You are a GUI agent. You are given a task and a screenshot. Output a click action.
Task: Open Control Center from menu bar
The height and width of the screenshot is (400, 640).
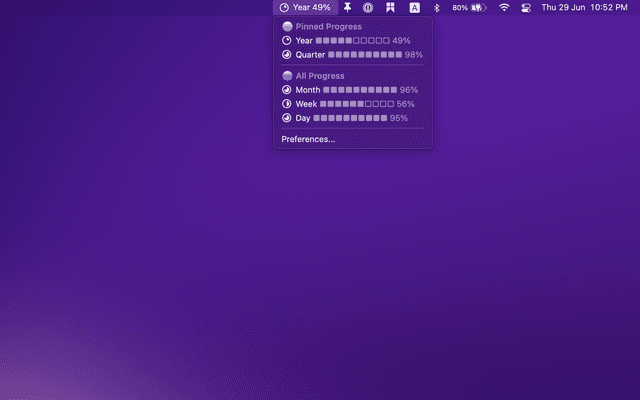526,7
